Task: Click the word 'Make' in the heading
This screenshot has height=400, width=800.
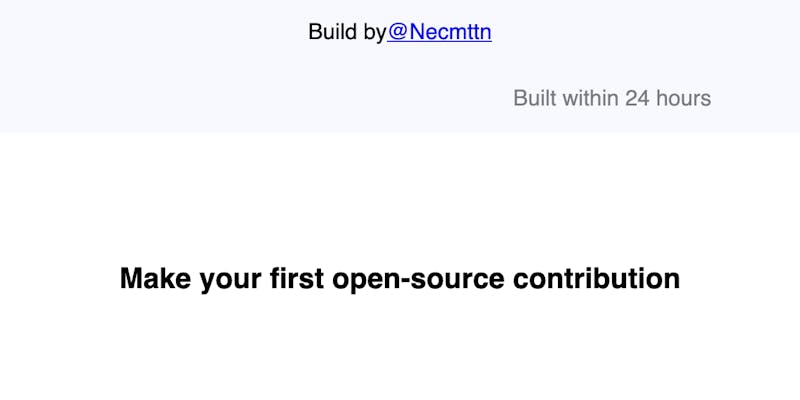Action: (x=156, y=279)
